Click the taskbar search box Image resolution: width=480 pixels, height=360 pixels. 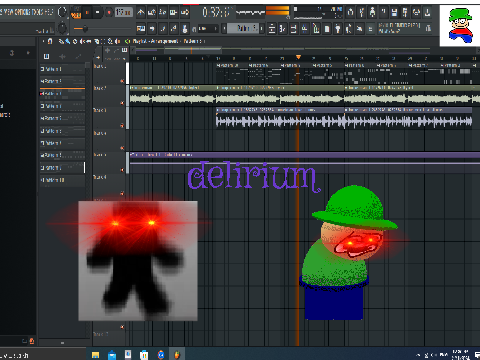point(43,355)
